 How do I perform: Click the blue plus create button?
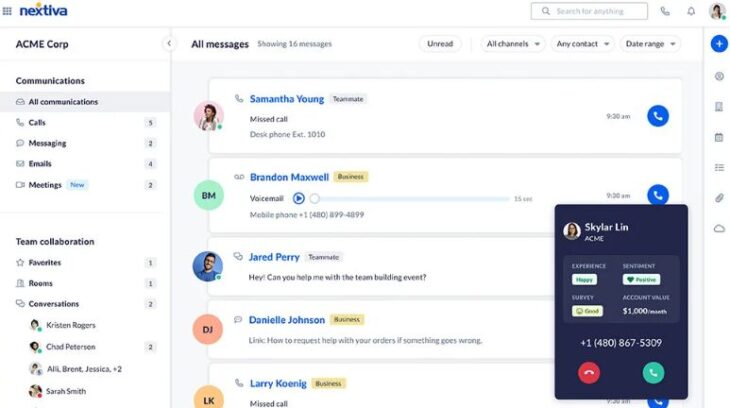click(x=719, y=44)
